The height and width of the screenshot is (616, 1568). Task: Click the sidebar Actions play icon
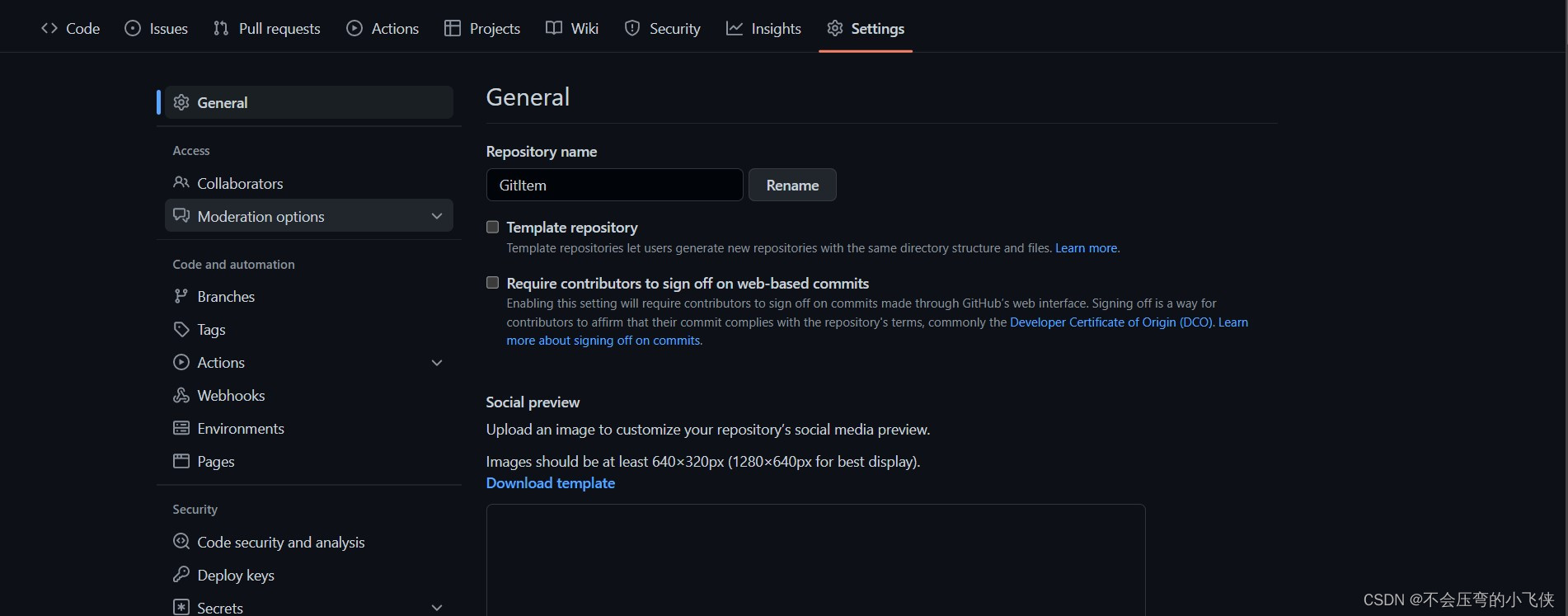coord(181,362)
